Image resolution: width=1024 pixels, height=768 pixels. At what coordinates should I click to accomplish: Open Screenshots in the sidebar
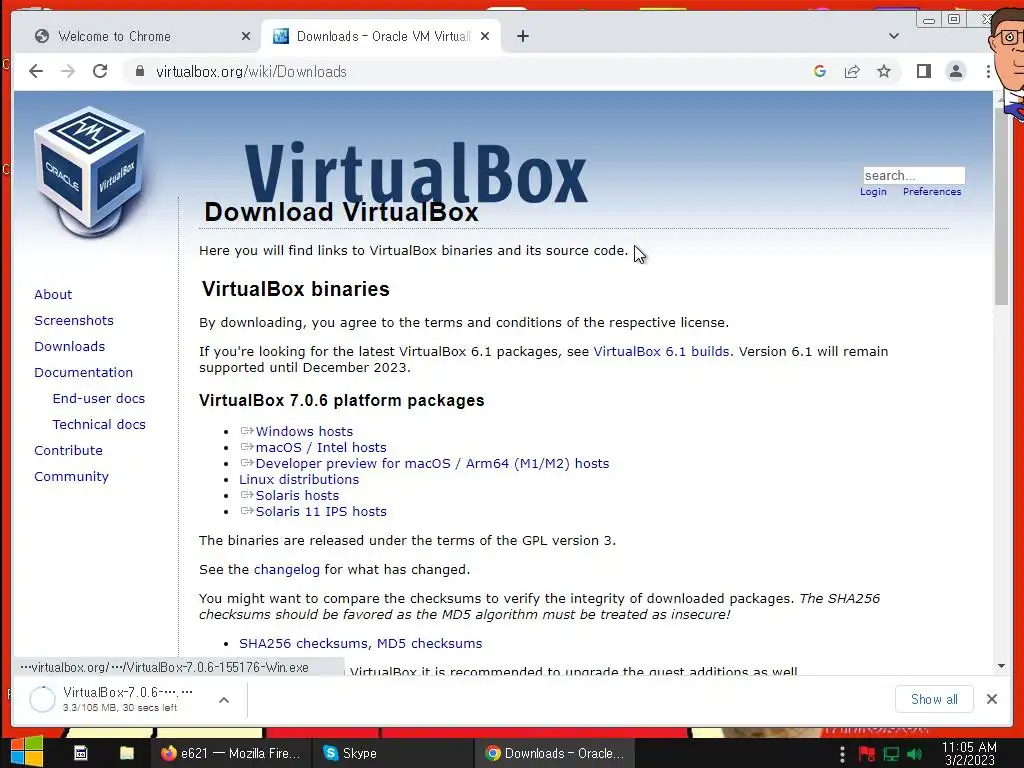coord(74,321)
